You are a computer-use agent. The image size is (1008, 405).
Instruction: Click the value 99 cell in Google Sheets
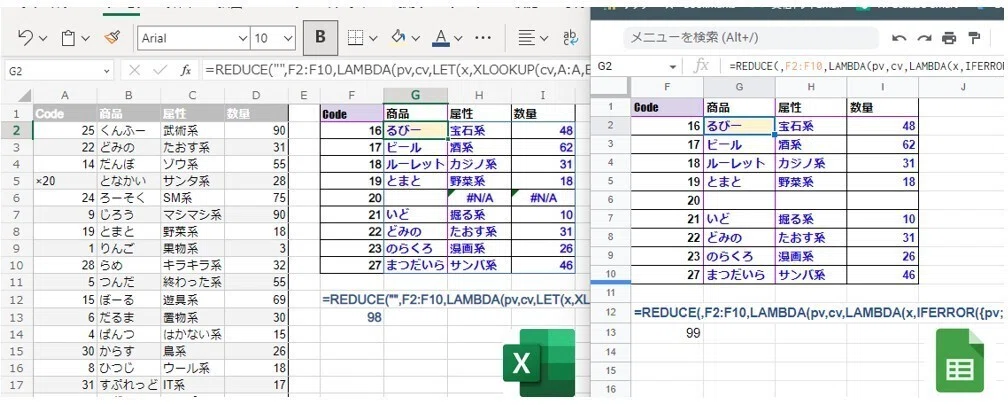(x=667, y=333)
